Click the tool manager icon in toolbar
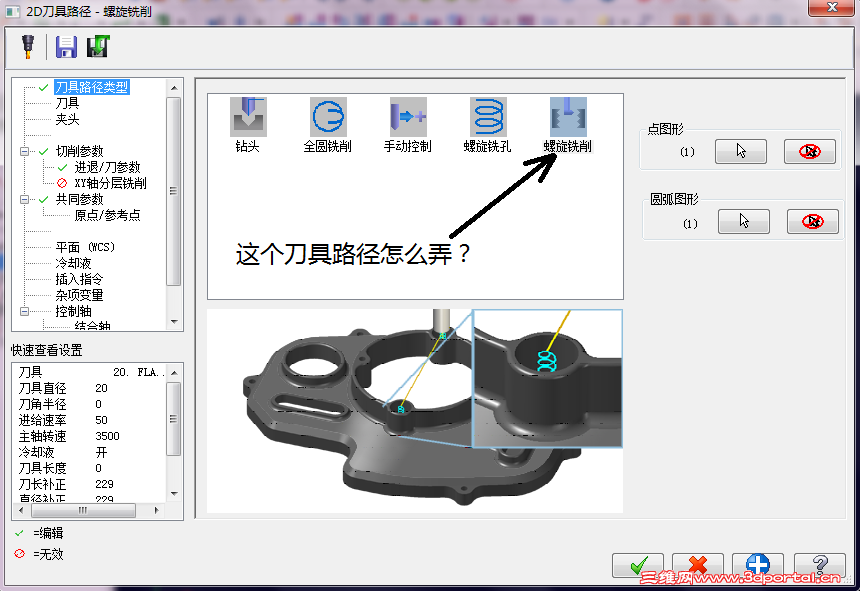860x591 pixels. pyautogui.click(x=27, y=47)
